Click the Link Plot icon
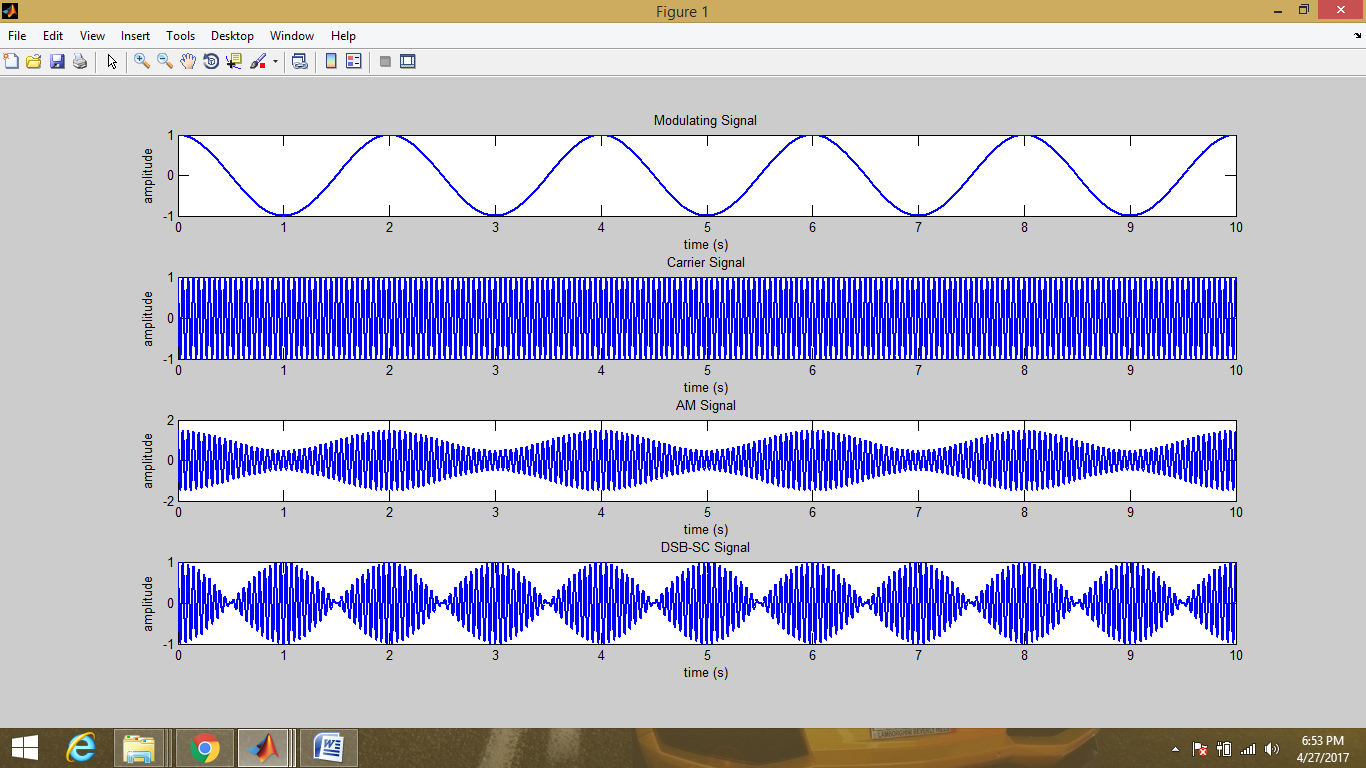This screenshot has height=768, width=1366. click(x=299, y=61)
